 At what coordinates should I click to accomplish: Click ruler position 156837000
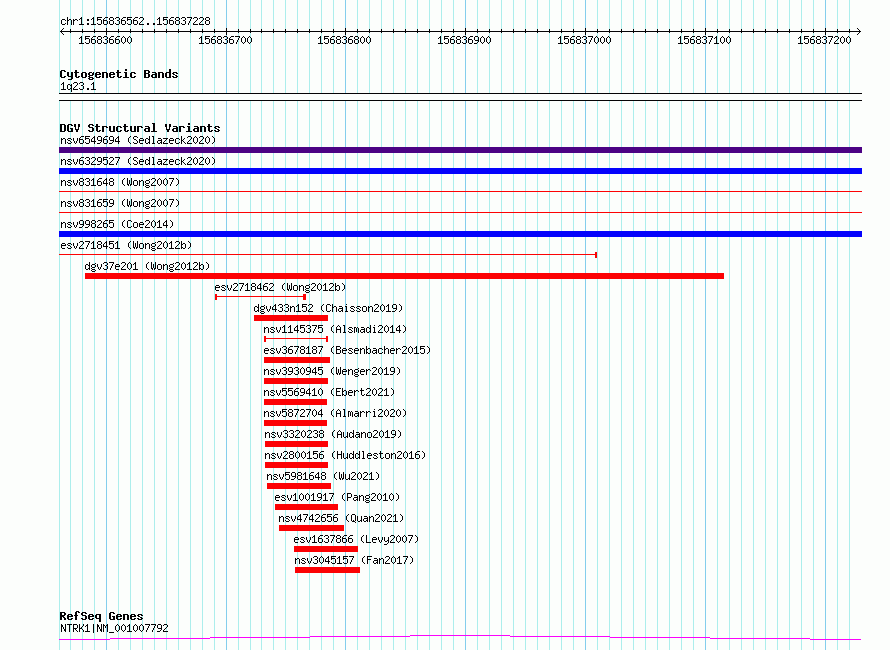pyautogui.click(x=584, y=40)
